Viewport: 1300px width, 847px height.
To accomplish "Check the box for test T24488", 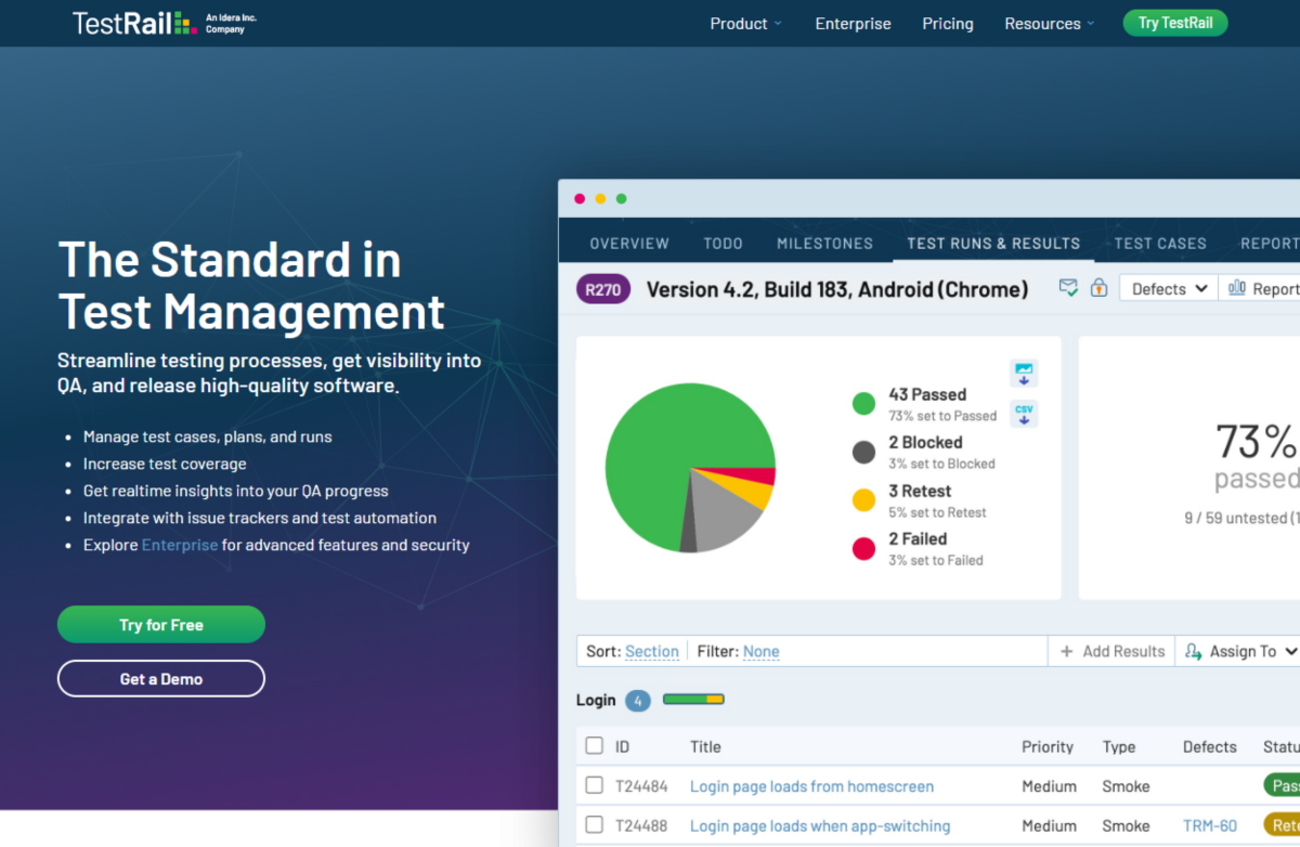I will tap(594, 825).
